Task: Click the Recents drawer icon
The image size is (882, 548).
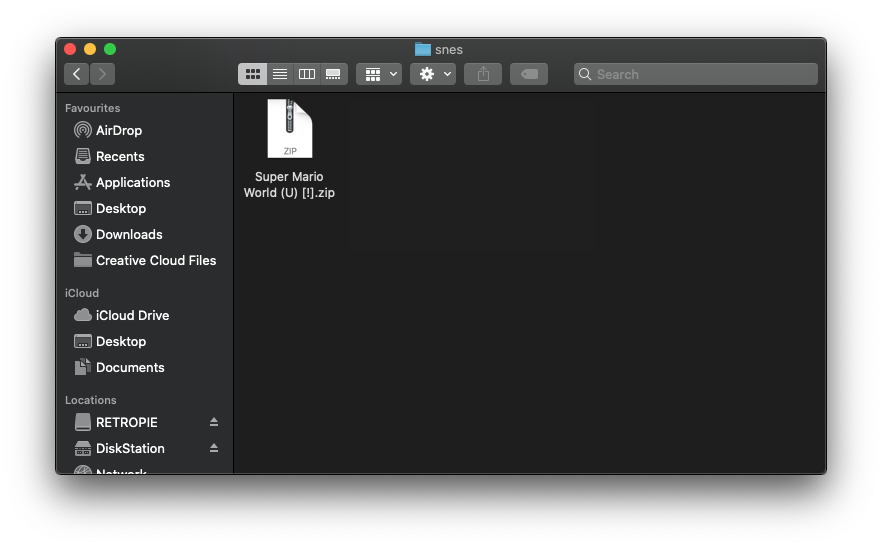Action: [83, 156]
